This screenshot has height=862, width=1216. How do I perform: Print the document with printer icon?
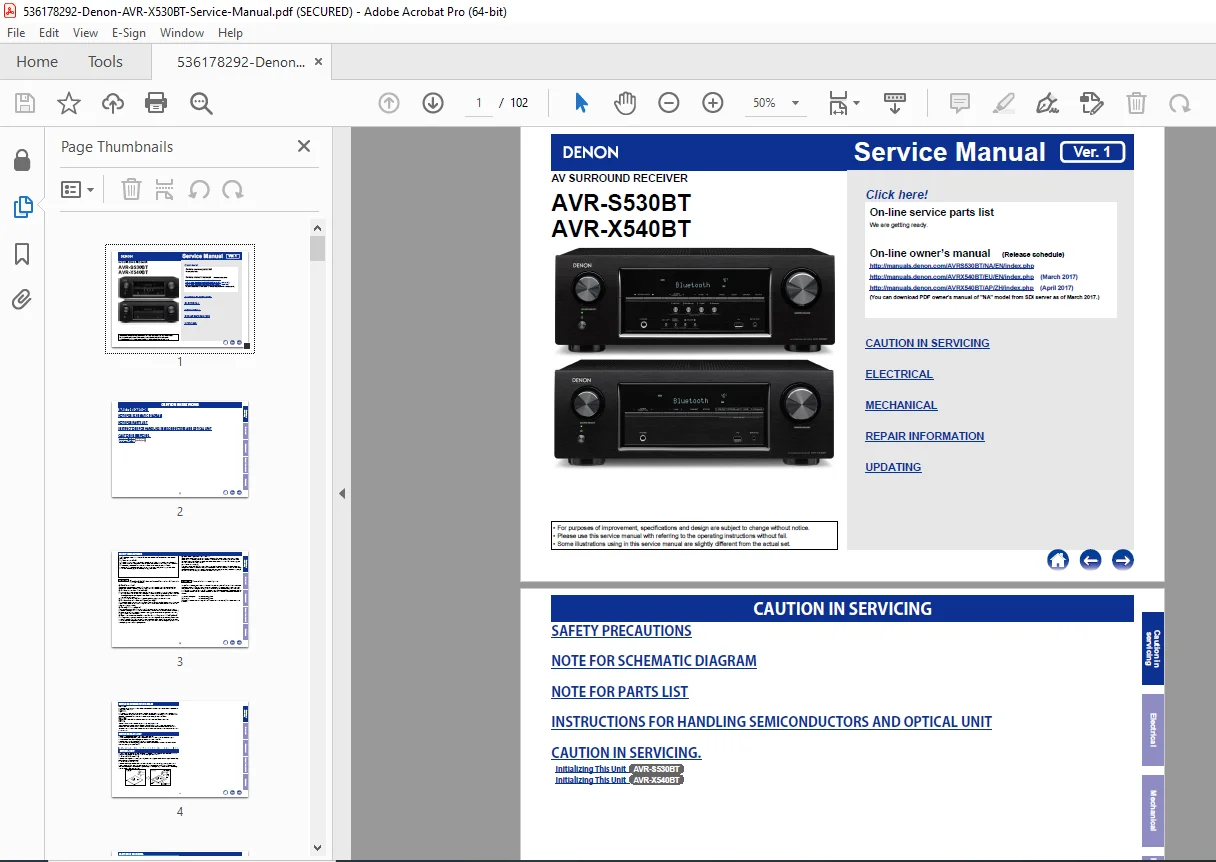click(156, 103)
